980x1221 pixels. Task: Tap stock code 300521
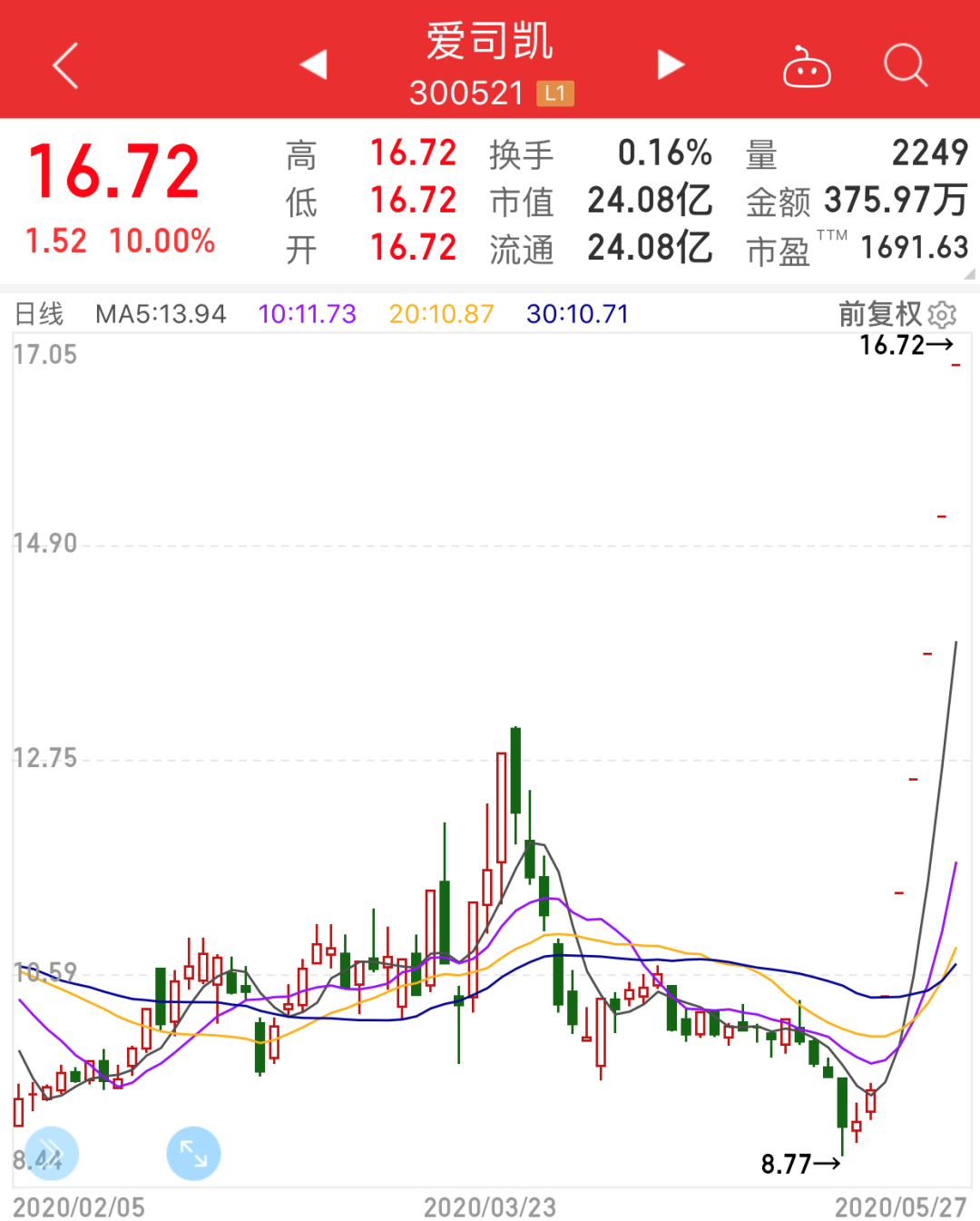click(x=466, y=94)
